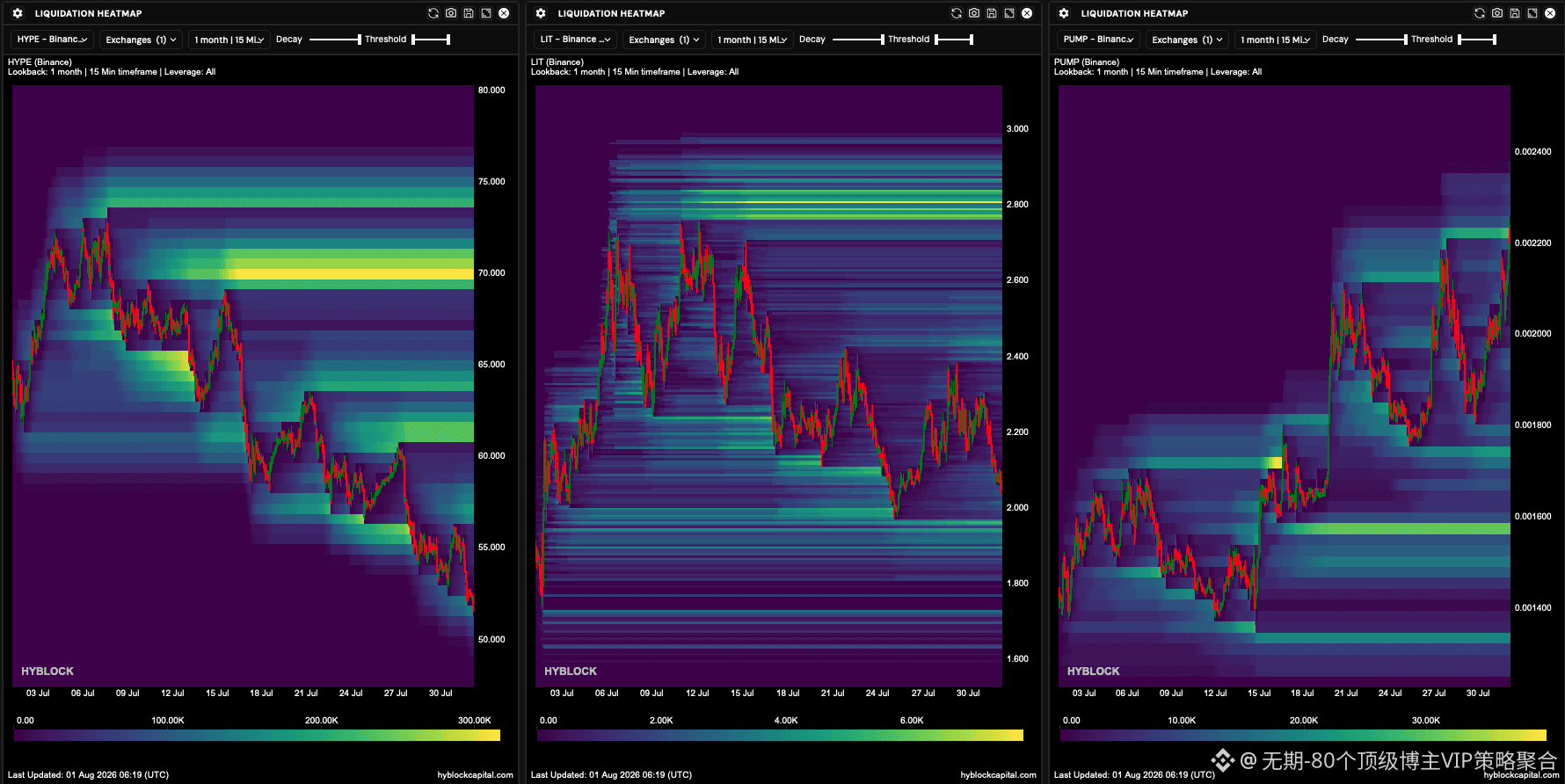Refresh the HYPE liquidation heatmap
The height and width of the screenshot is (784, 1565).
pos(433,13)
